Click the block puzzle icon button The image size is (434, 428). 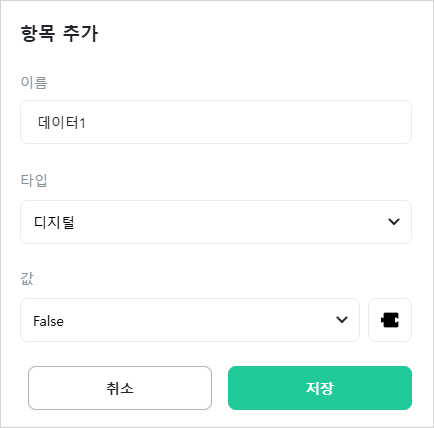[x=390, y=320]
